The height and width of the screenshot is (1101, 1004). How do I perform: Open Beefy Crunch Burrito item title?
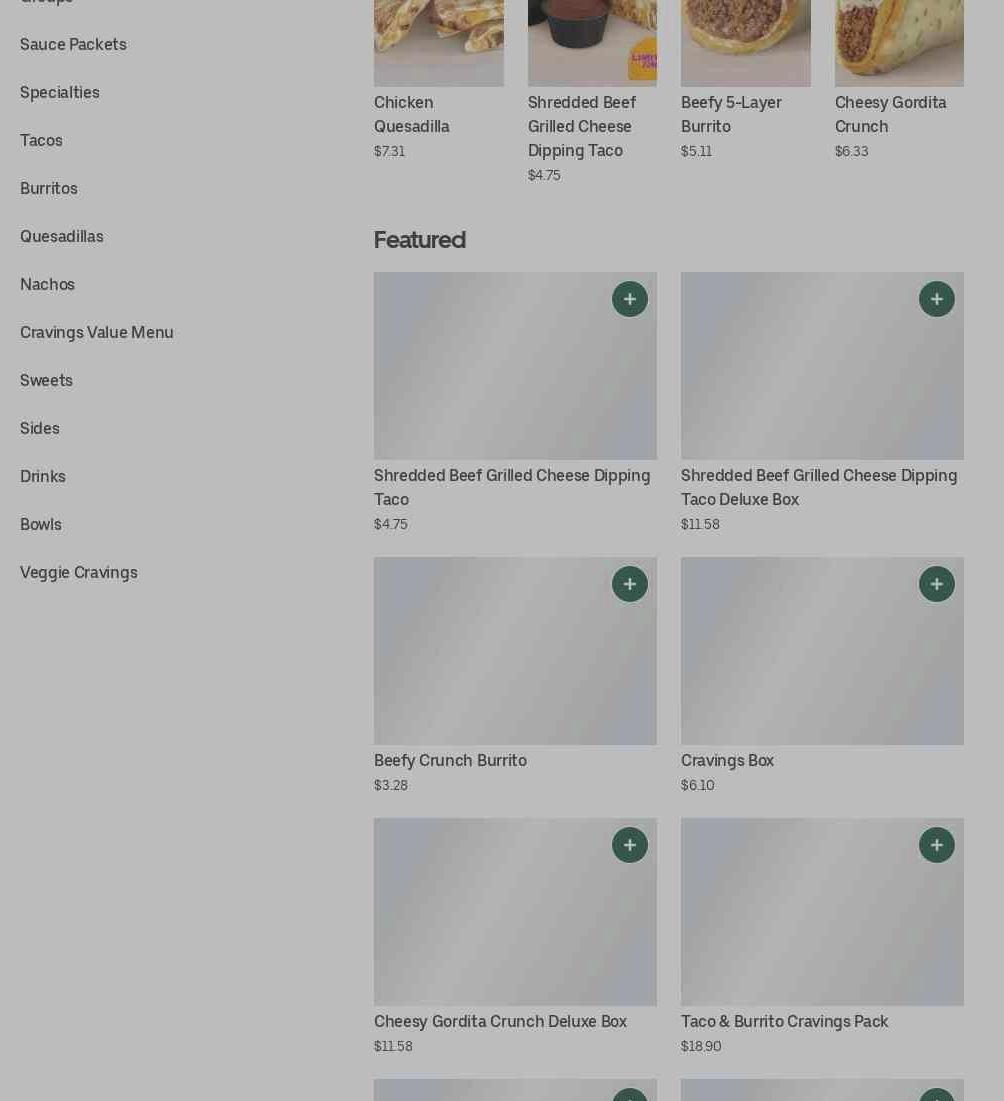[x=450, y=760]
